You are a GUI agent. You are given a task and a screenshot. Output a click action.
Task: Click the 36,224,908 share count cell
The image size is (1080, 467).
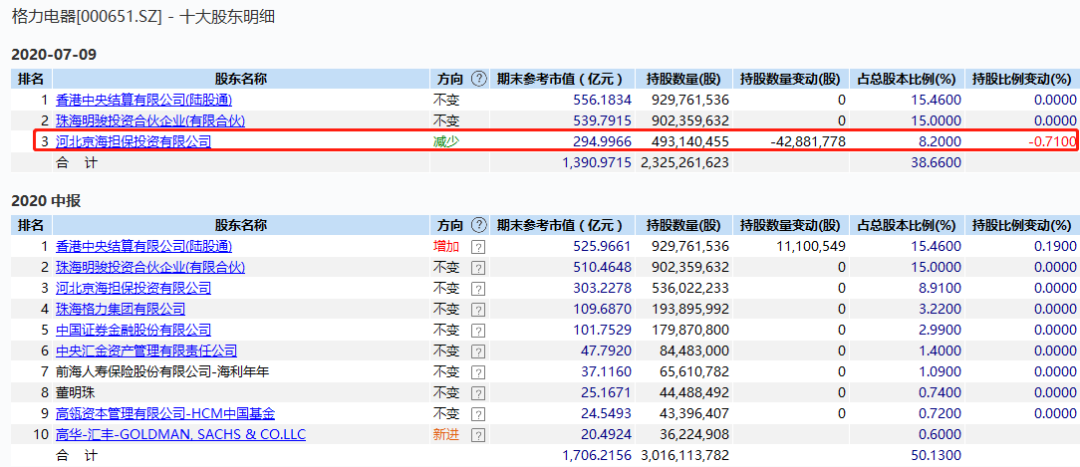[692, 435]
